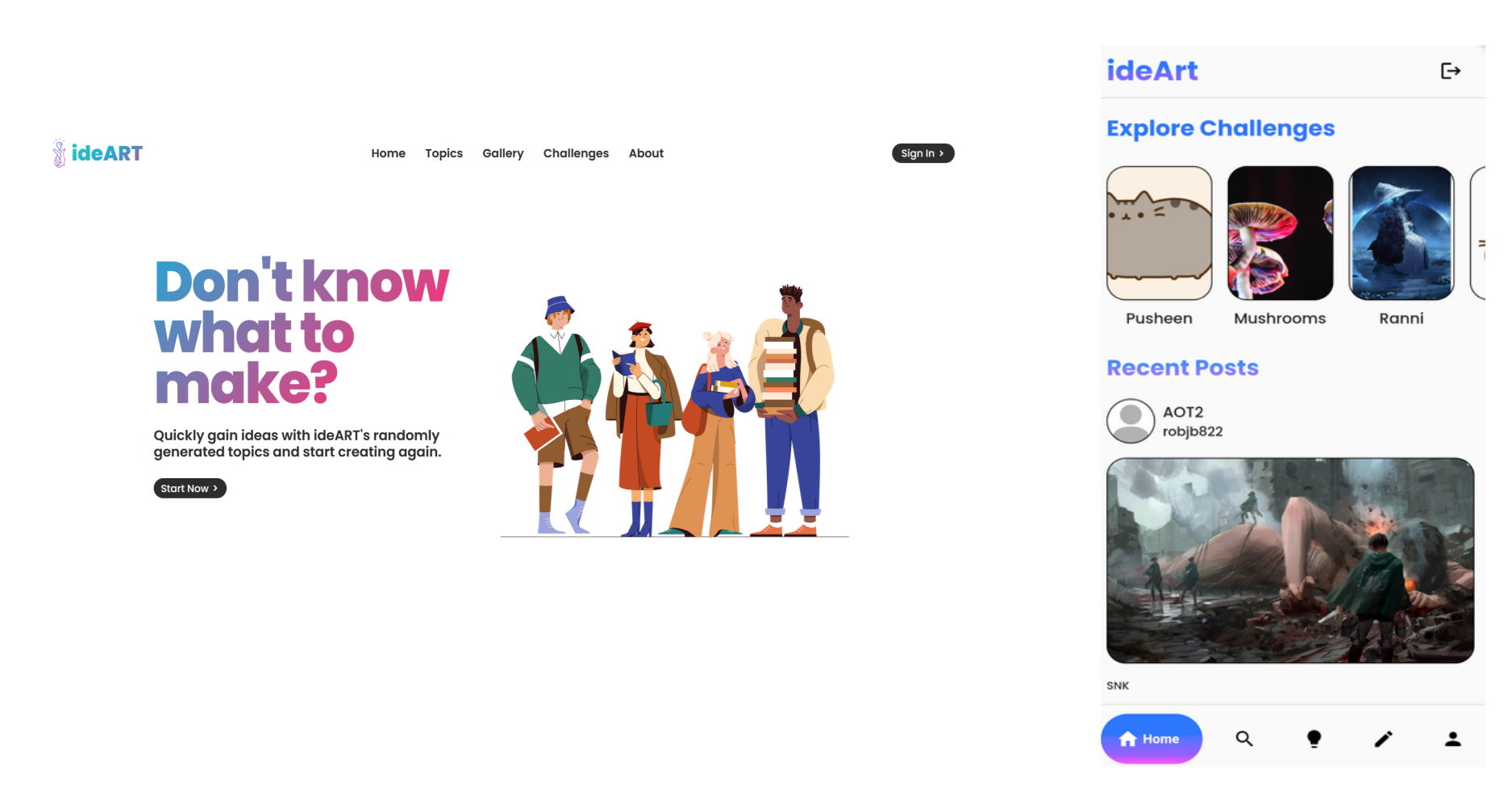Viewport: 1512px width, 804px height.
Task: Open the profile person icon
Action: [x=1452, y=739]
